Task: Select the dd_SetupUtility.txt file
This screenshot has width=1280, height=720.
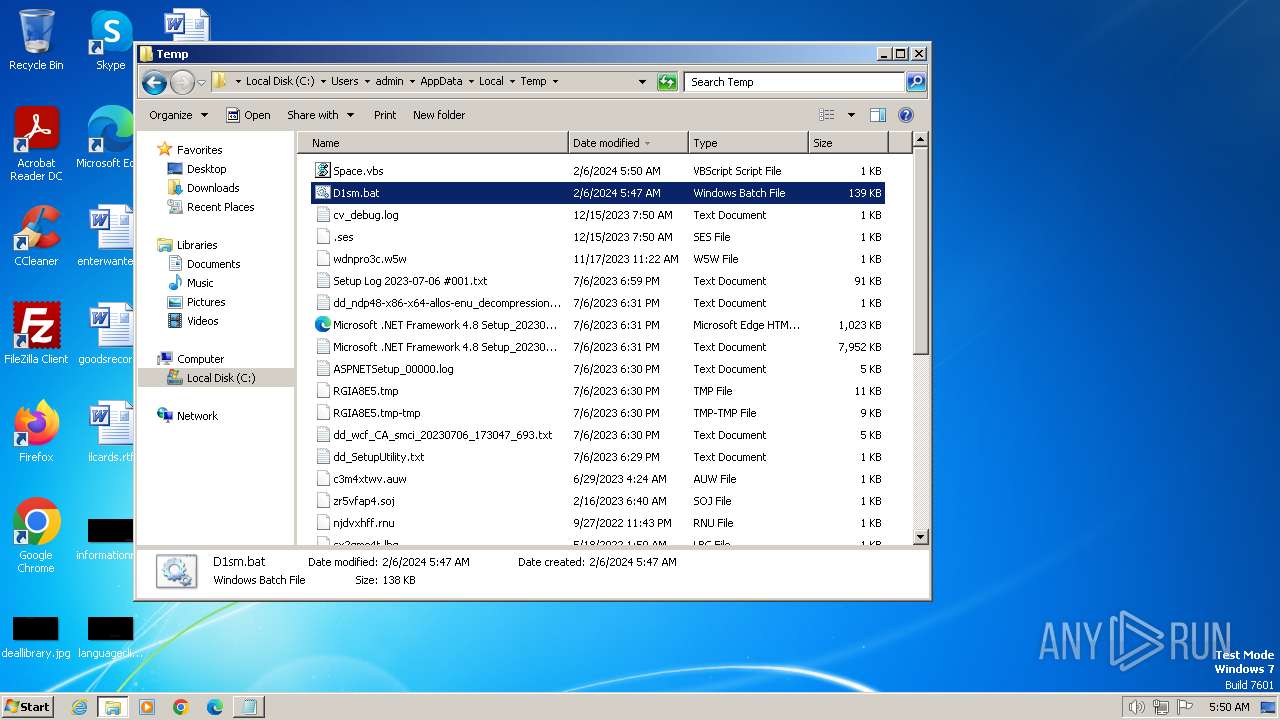Action: (x=598, y=457)
